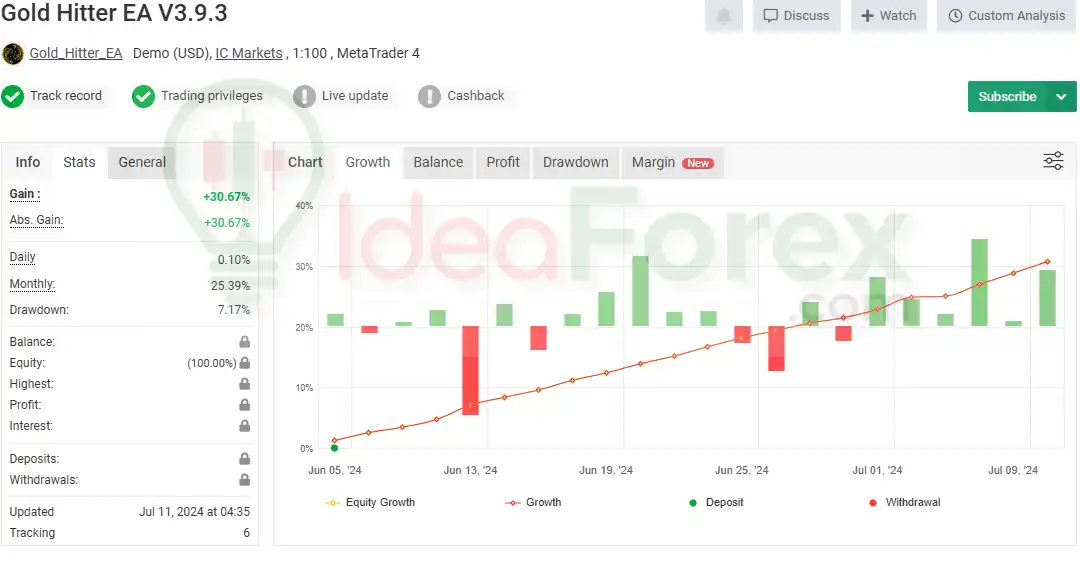
Task: Toggle Equity Growth series in legend
Action: [370, 502]
